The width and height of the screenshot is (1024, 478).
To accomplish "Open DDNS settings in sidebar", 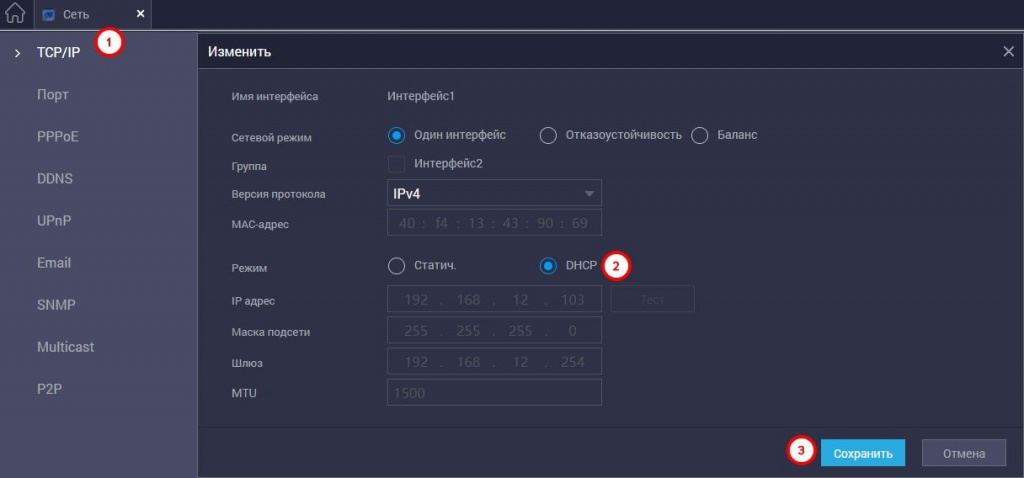I will pyautogui.click(x=55, y=179).
